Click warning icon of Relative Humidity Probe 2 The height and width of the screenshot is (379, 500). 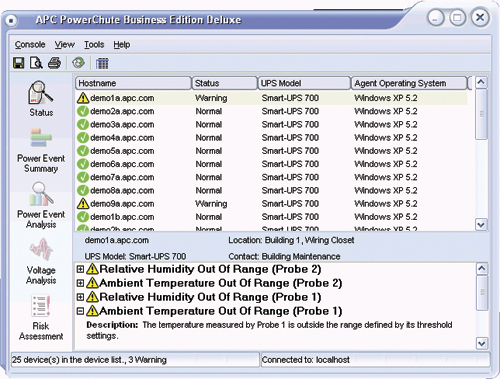coord(92,269)
